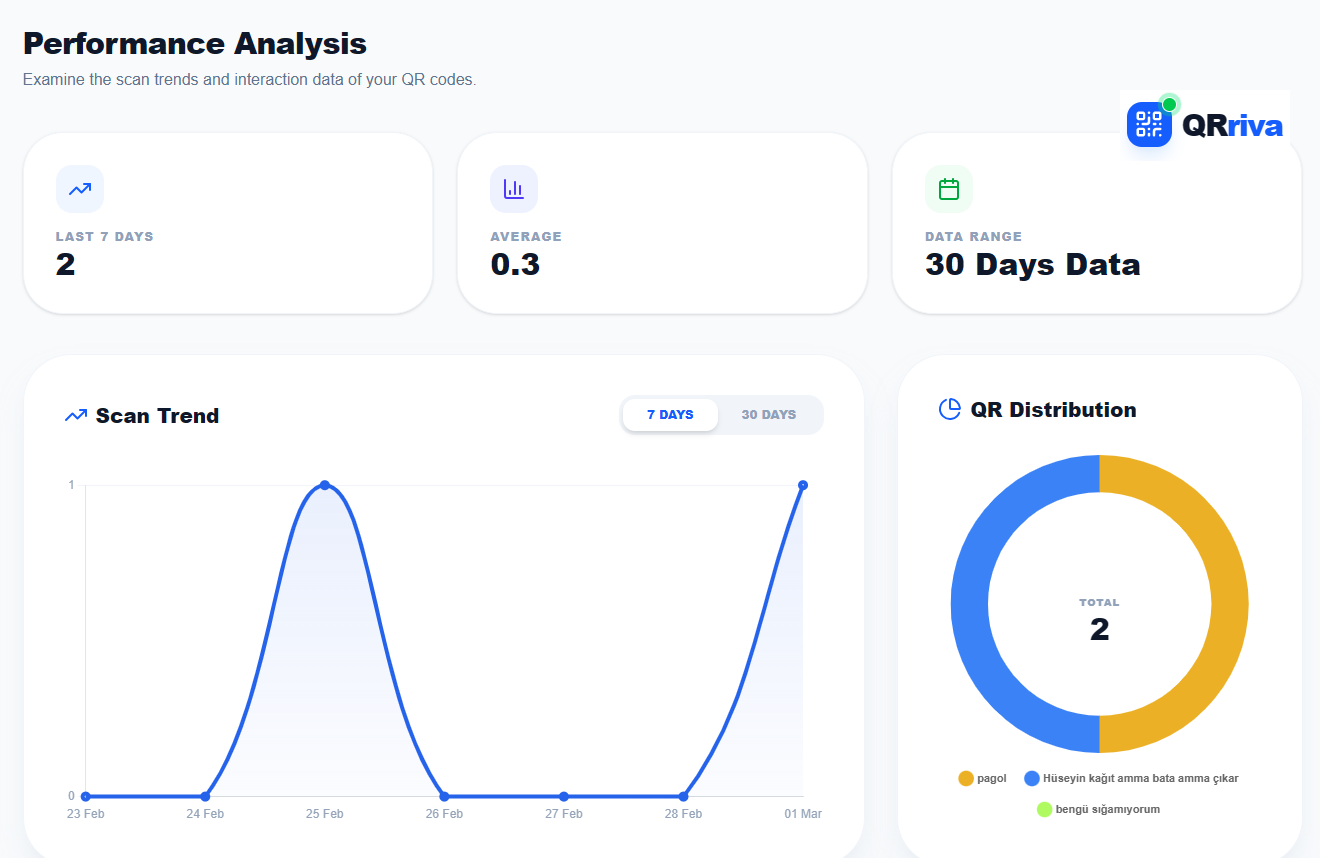Click the orange pagol legend dot
1320x858 pixels.
tap(966, 777)
